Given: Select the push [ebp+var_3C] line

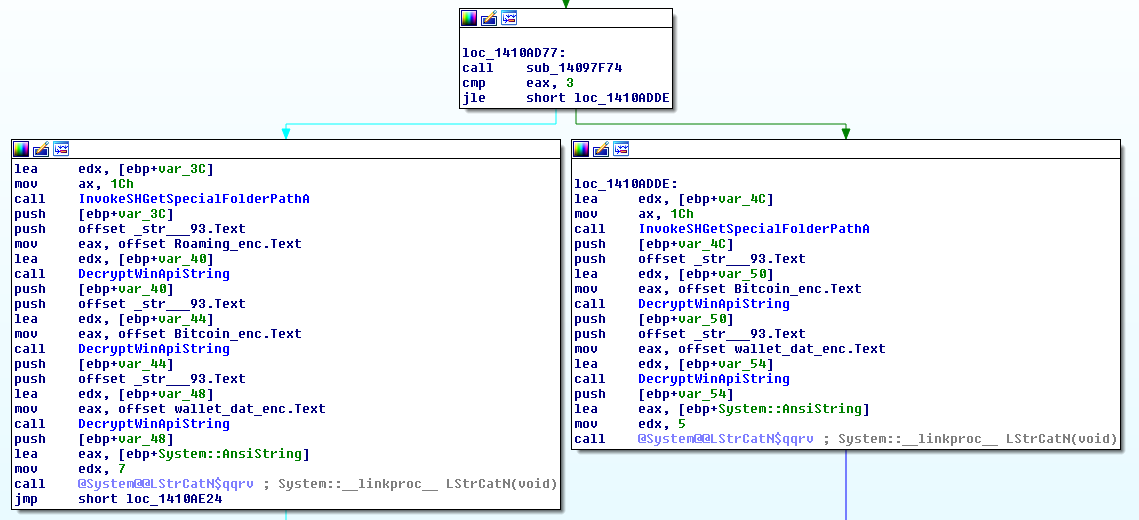Looking at the screenshot, I should pos(94,214).
